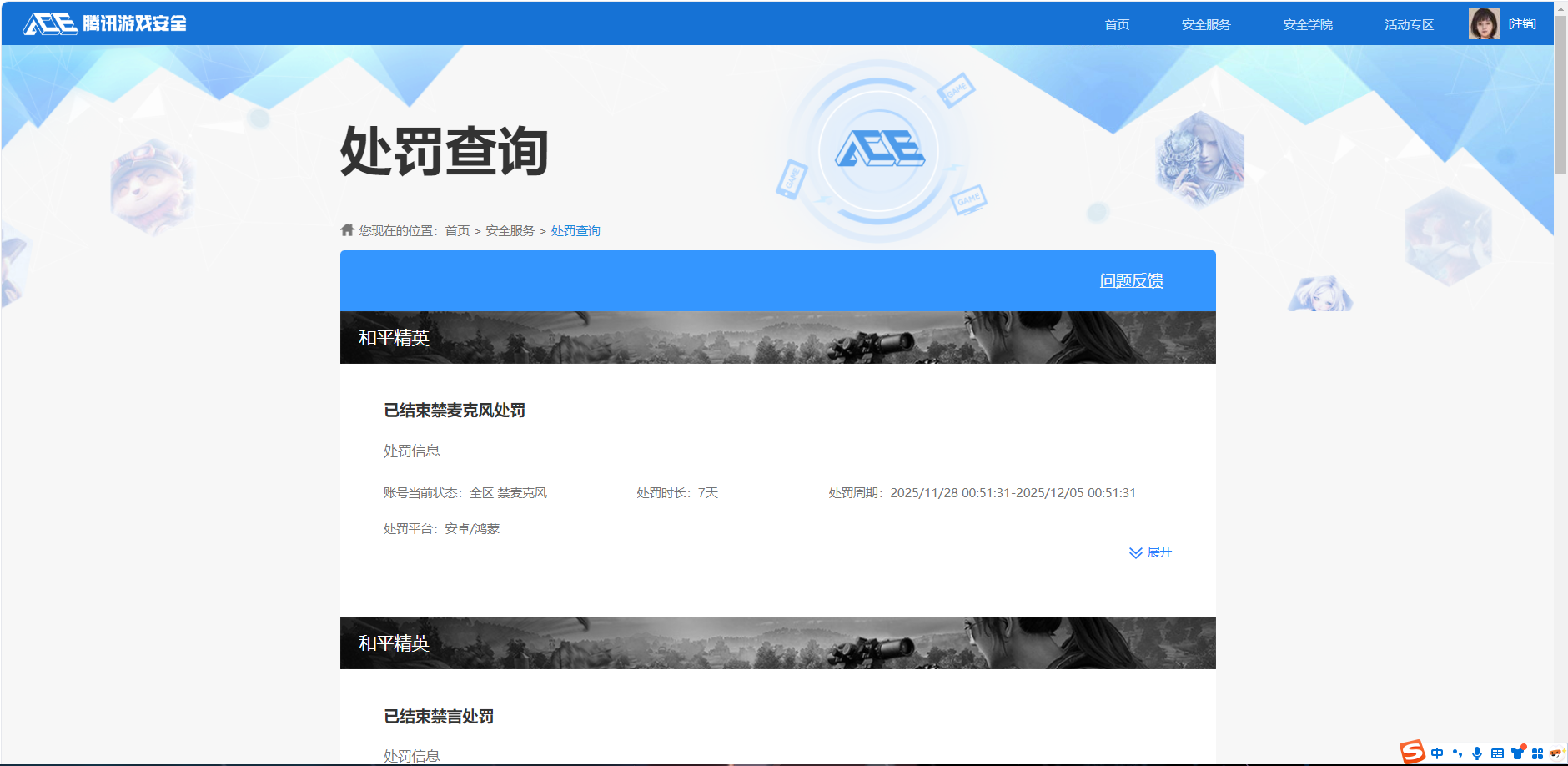
Task: Click the home icon in the breadcrumb bar
Action: [346, 230]
